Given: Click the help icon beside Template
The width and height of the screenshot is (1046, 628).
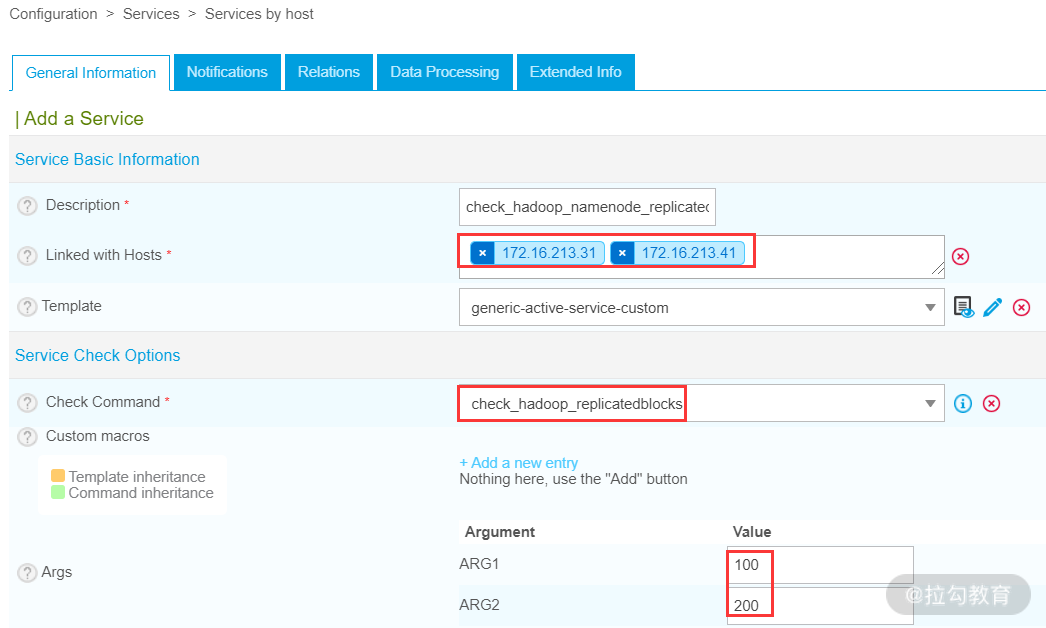Looking at the screenshot, I should pyautogui.click(x=27, y=306).
